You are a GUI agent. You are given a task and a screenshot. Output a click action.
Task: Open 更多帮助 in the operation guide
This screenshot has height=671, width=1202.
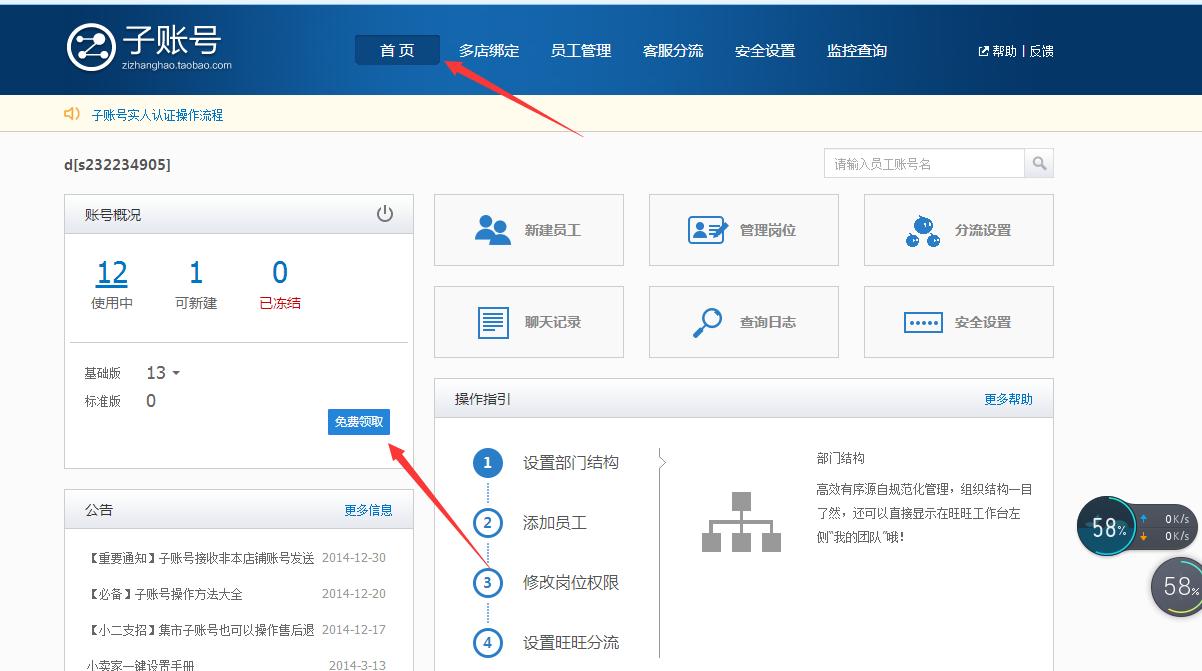coord(1007,398)
